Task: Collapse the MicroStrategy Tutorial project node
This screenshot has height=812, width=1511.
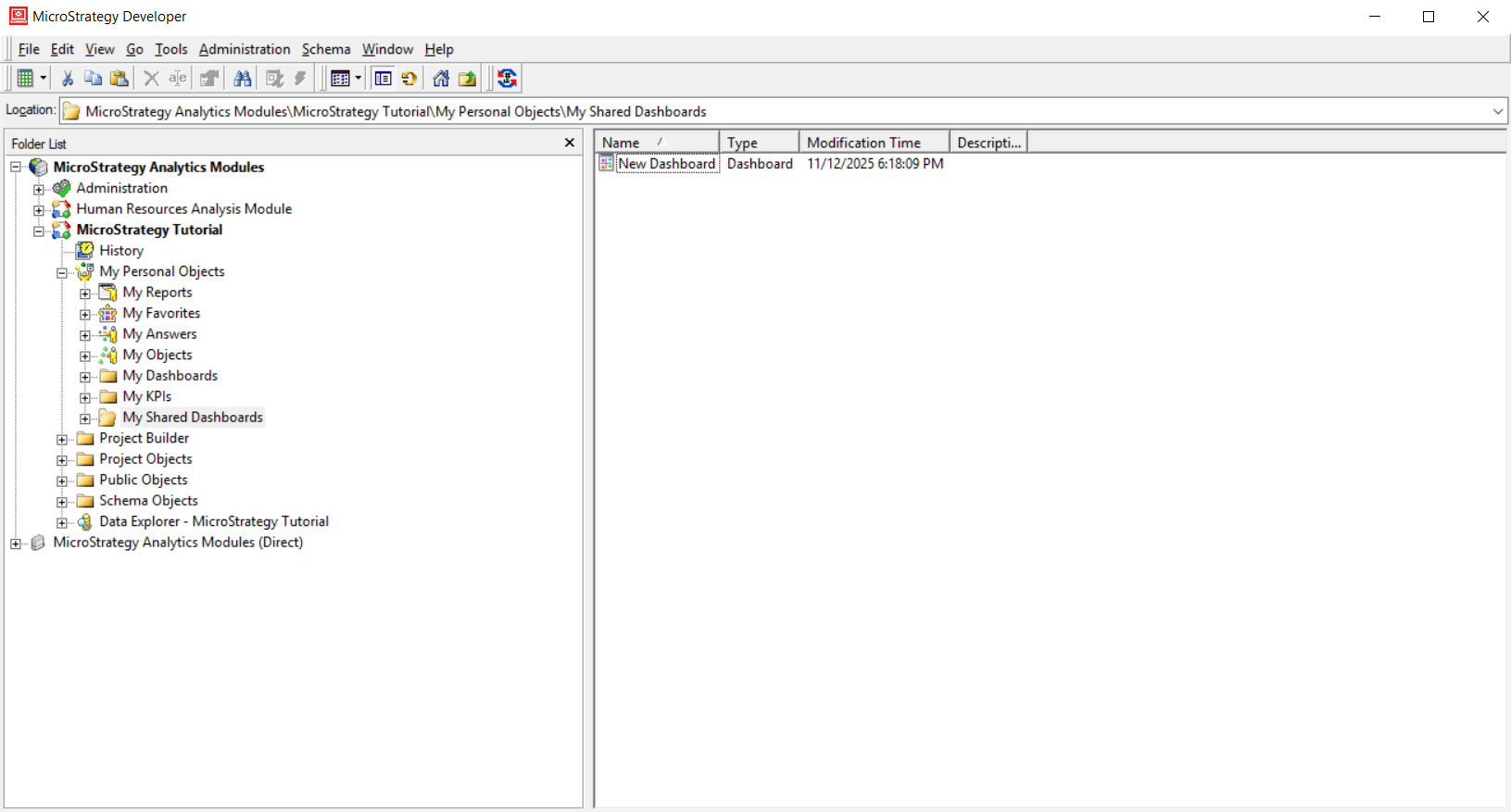Action: click(39, 231)
